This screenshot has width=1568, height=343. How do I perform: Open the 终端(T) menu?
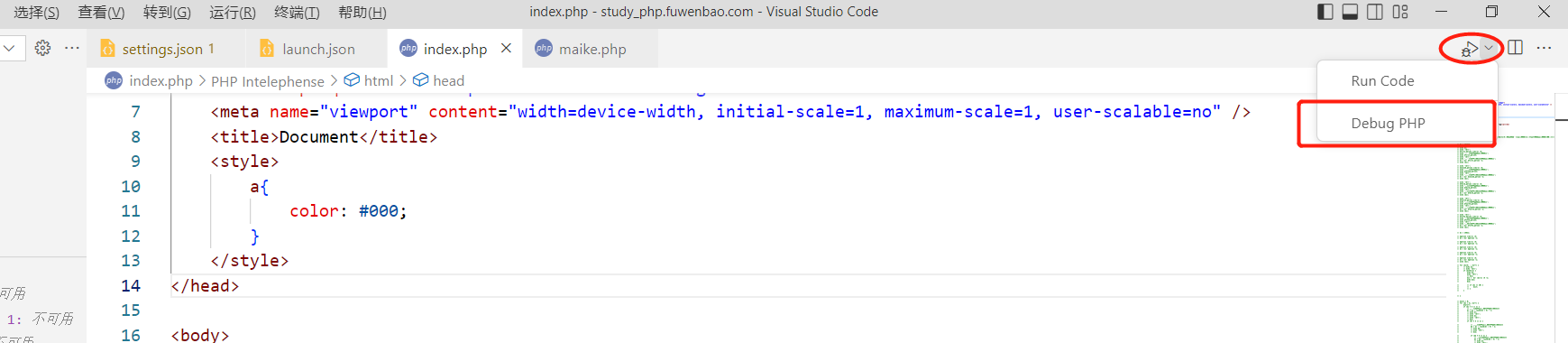(297, 12)
